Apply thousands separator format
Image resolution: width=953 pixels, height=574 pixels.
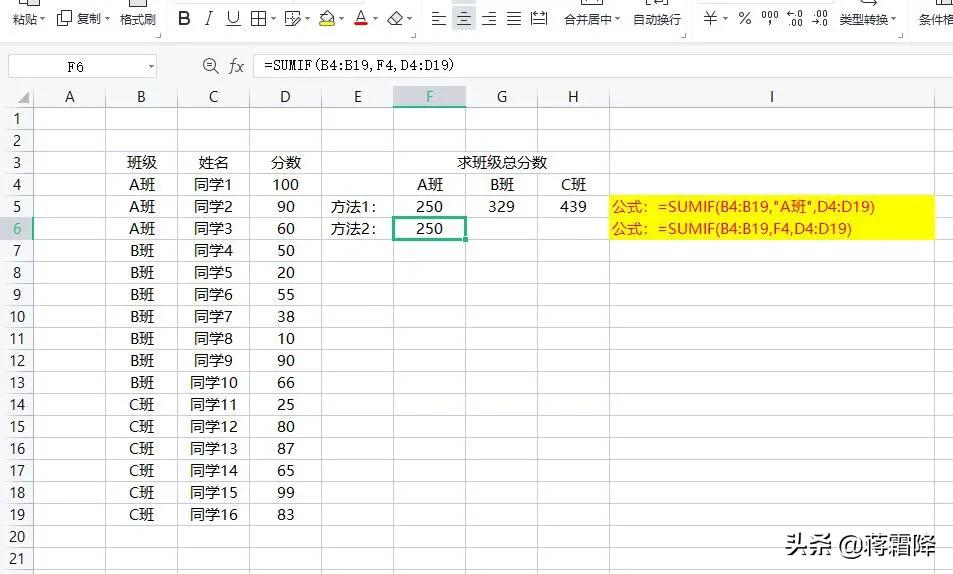[x=770, y=19]
